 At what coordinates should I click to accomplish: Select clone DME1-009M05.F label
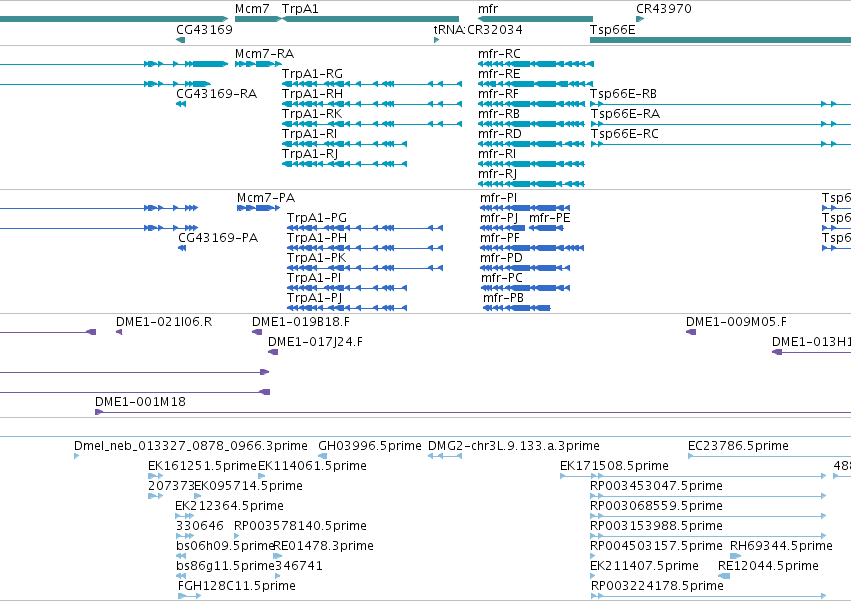coord(736,321)
